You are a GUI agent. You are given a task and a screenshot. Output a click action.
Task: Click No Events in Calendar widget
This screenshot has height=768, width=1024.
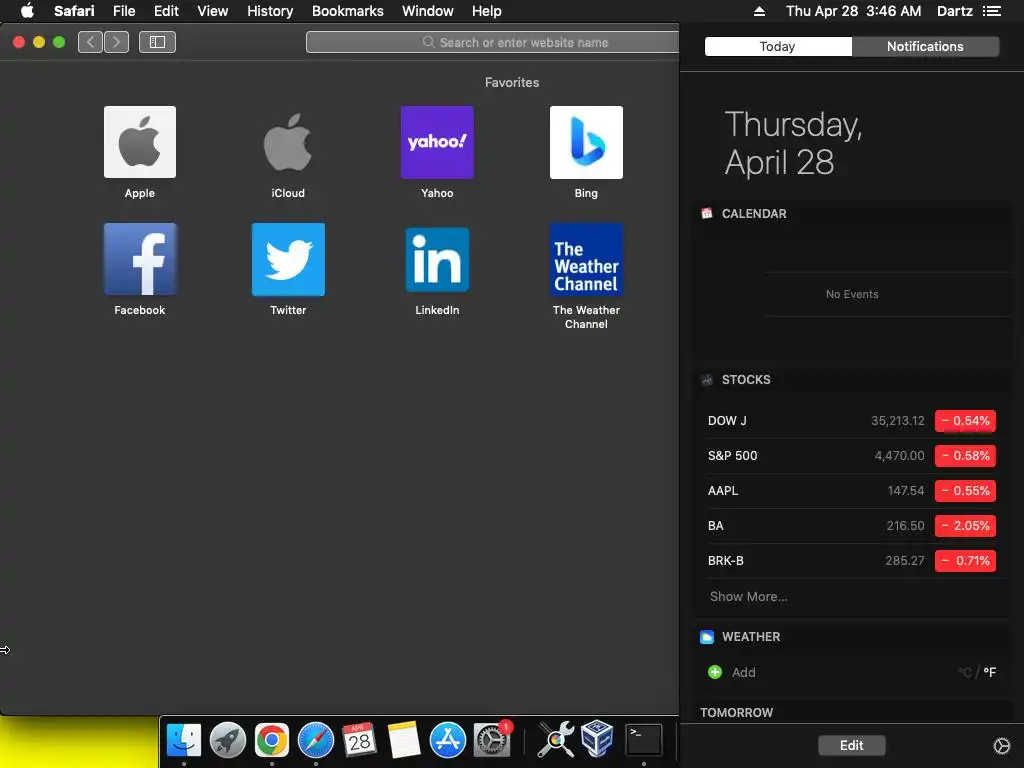[852, 295]
